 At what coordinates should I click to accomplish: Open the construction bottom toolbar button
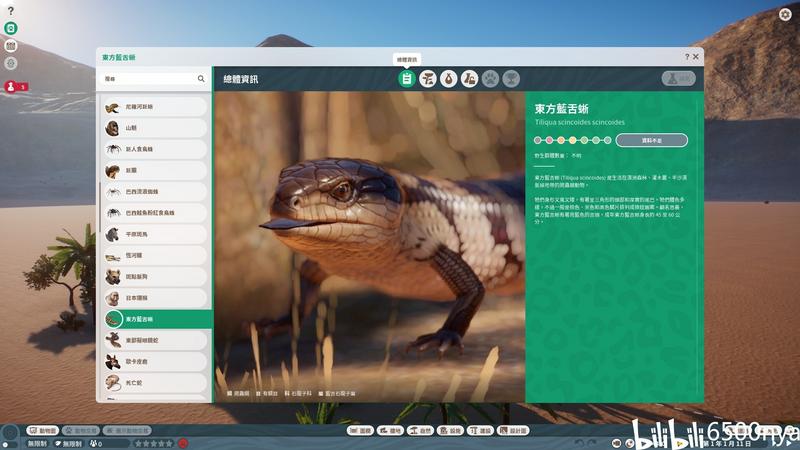tap(481, 431)
